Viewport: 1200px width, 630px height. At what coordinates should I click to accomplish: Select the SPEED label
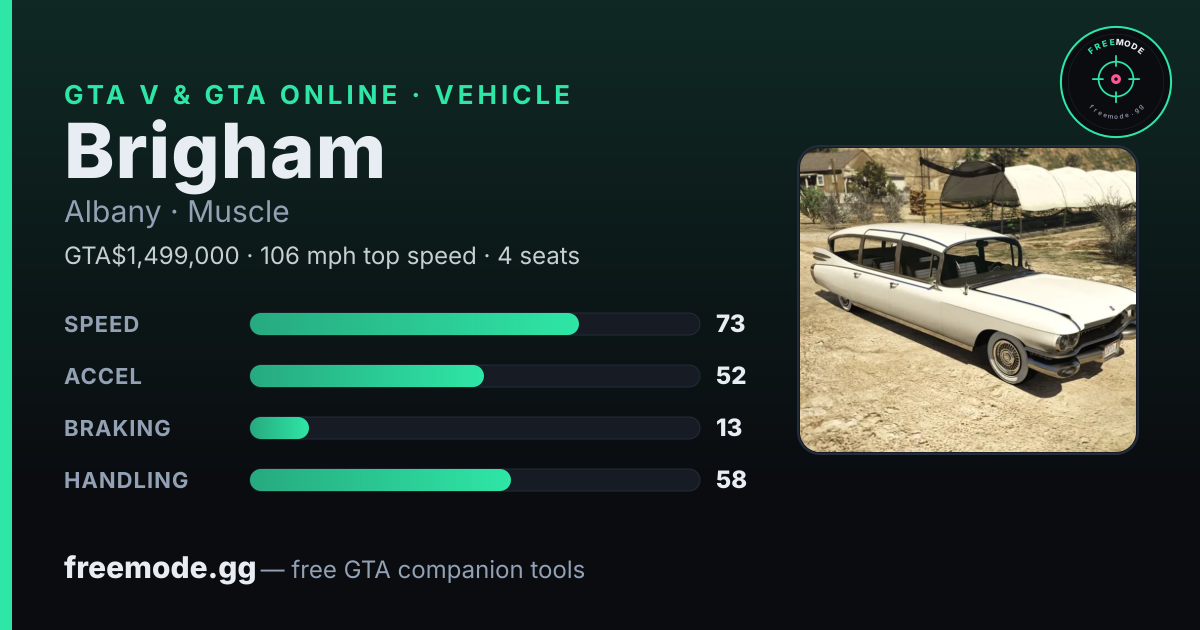coord(102,324)
